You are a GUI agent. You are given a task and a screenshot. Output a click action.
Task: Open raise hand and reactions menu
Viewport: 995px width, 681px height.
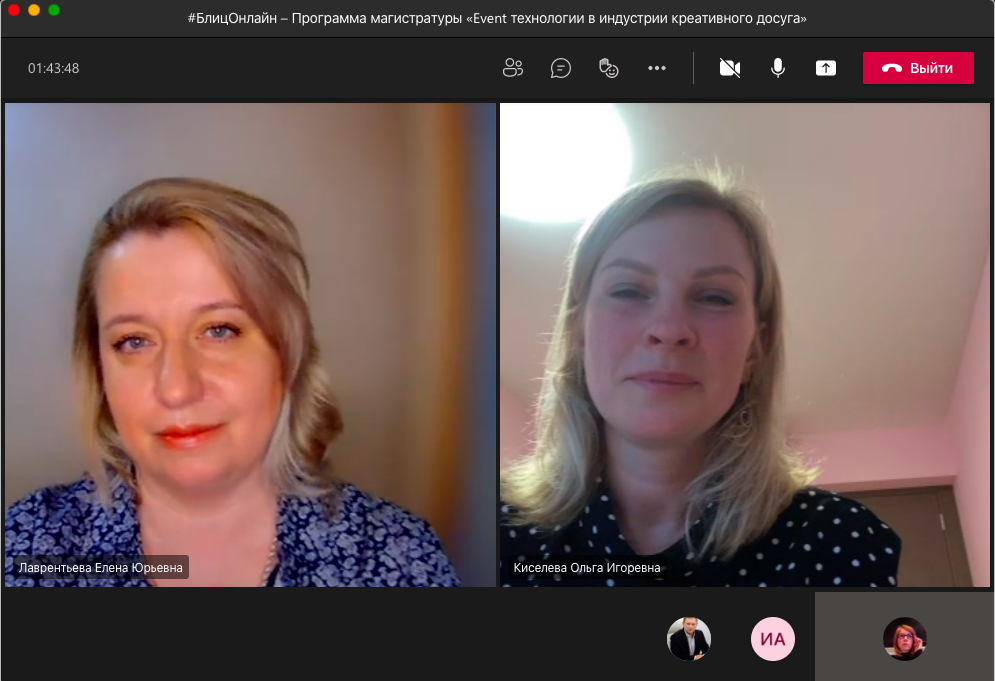pyautogui.click(x=608, y=68)
